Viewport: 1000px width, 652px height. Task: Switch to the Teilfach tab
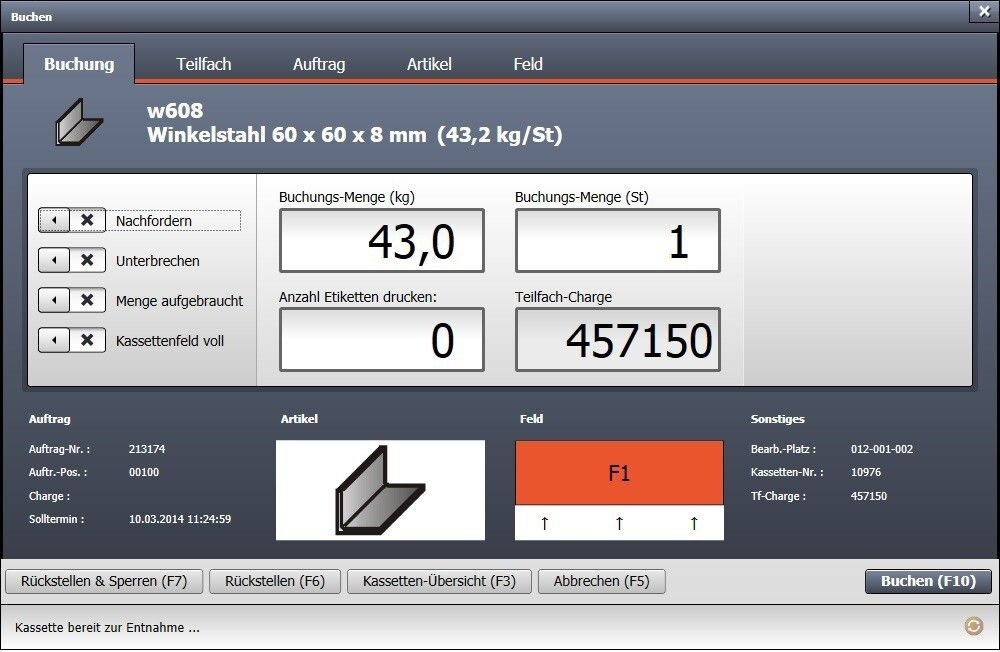(x=203, y=64)
